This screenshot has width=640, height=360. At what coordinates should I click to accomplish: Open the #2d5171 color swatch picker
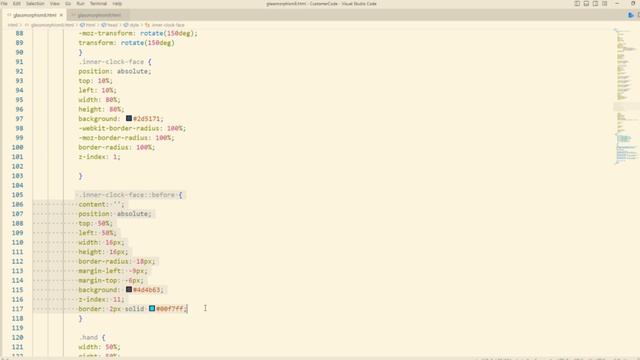click(129, 118)
